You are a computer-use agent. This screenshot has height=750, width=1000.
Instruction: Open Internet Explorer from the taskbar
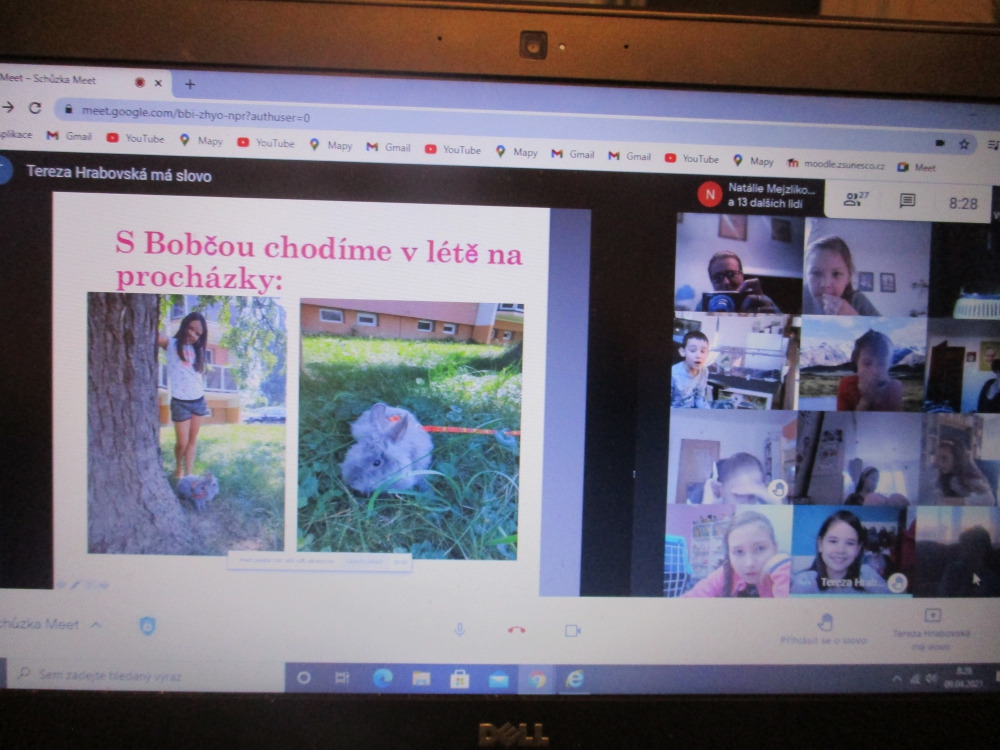pos(575,679)
